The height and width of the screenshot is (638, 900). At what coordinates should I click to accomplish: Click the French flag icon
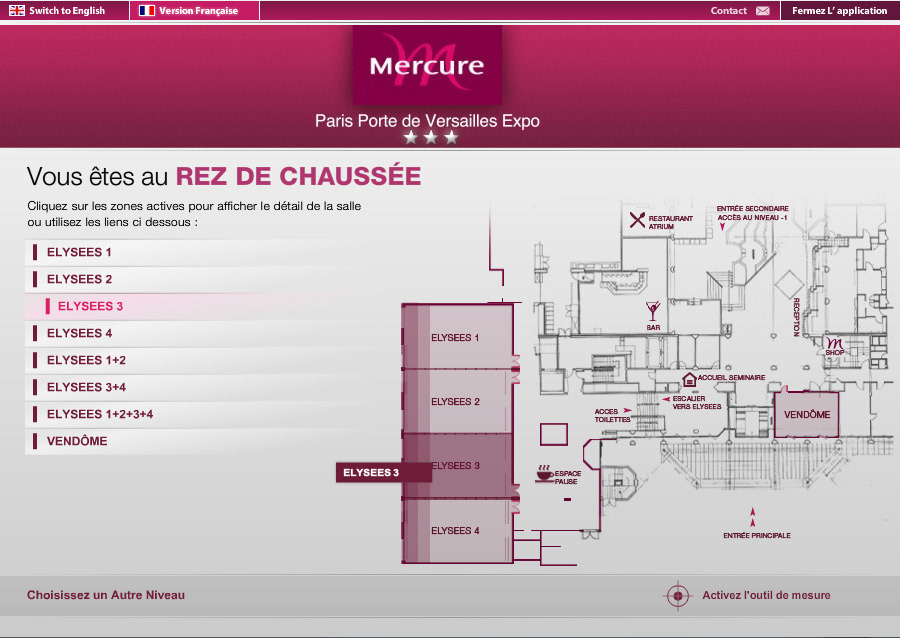tap(147, 10)
